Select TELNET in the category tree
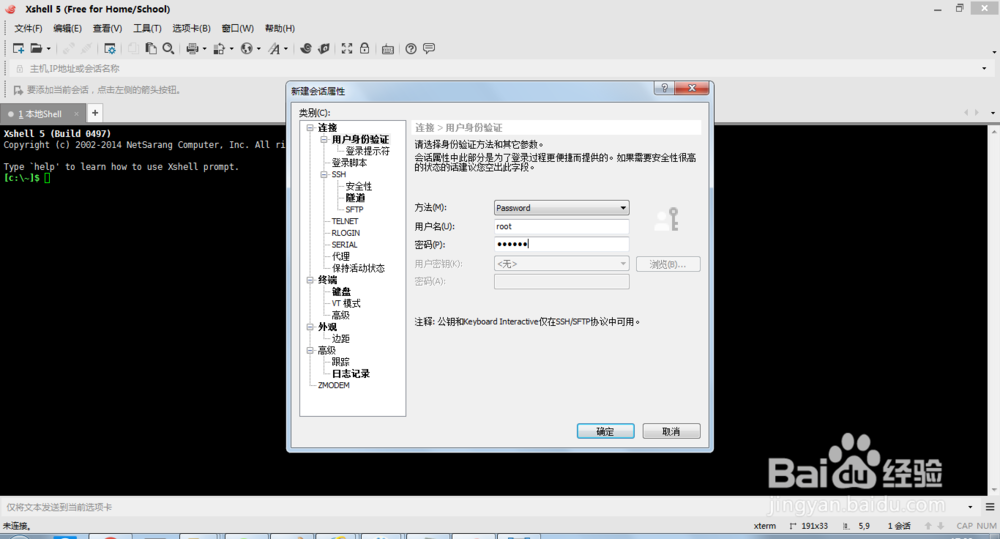This screenshot has width=1000, height=539. tap(344, 221)
